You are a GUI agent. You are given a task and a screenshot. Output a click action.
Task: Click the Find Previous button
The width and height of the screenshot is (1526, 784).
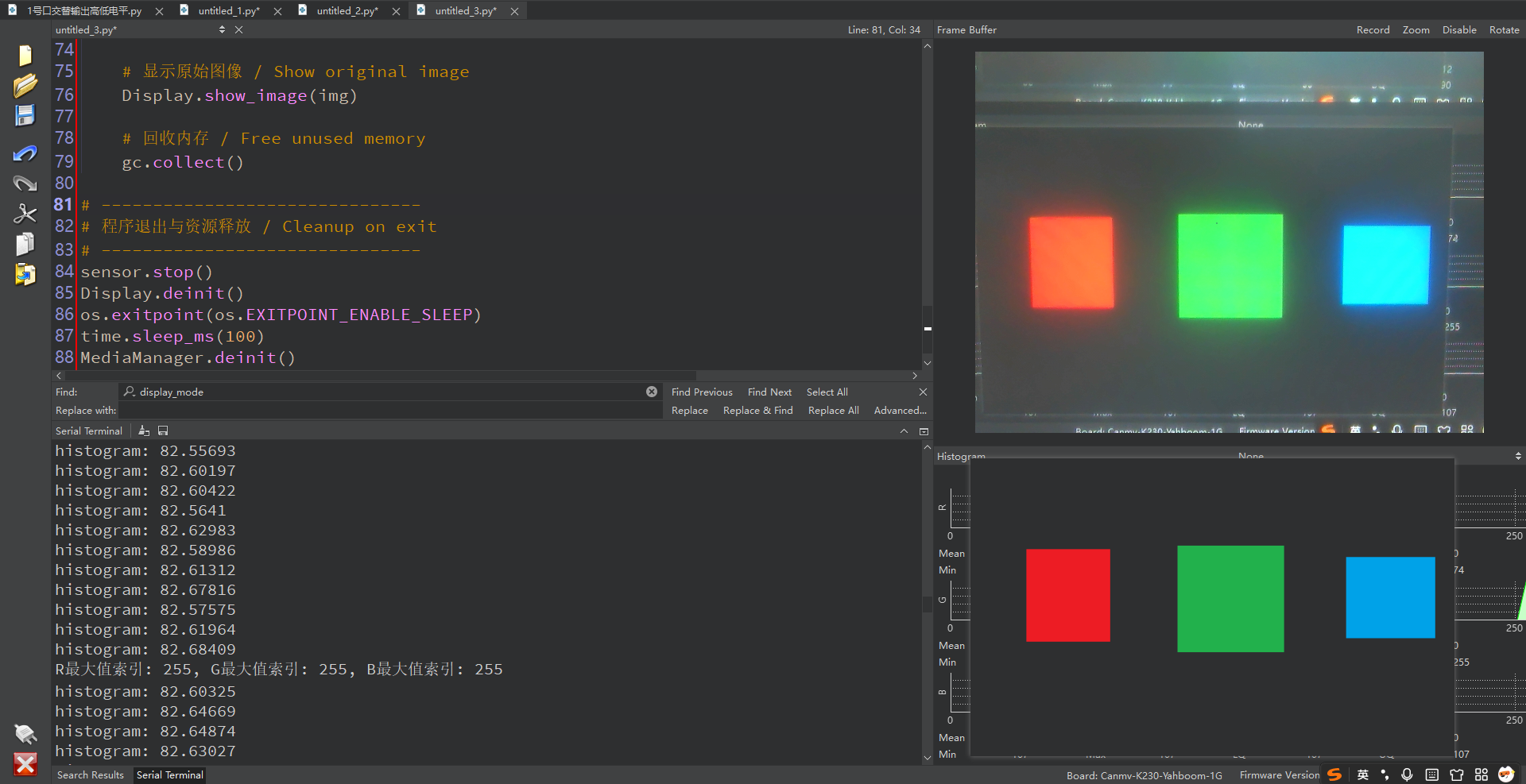coord(702,392)
